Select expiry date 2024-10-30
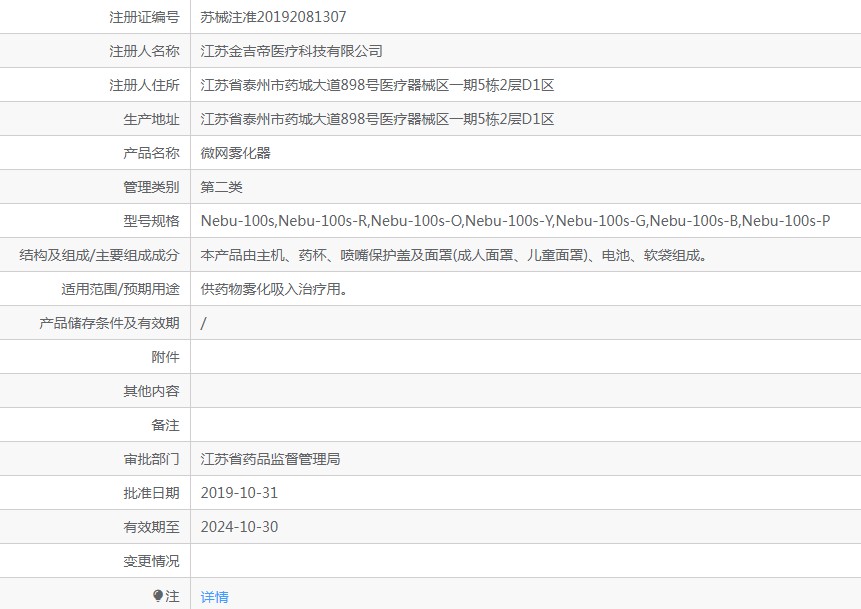This screenshot has width=861, height=609. coord(239,527)
